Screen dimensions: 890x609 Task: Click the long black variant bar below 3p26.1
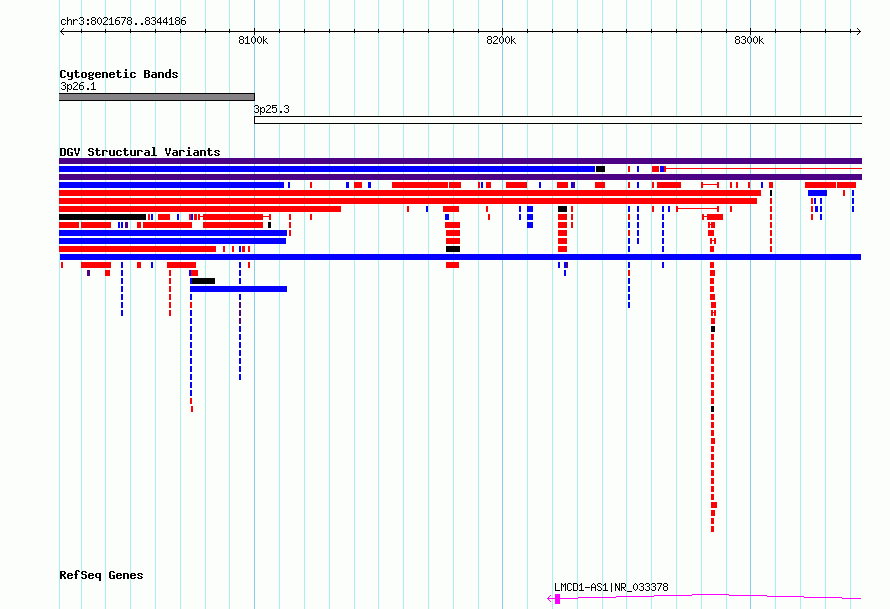click(x=103, y=217)
